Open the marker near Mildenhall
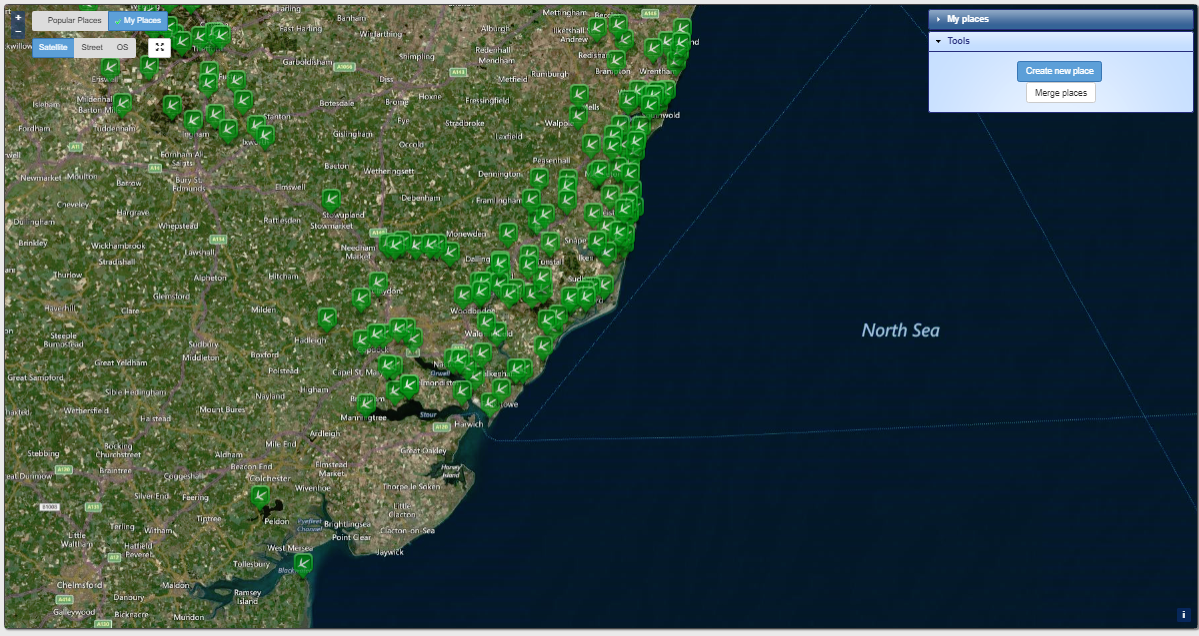Screen dimensions: 1199x636 (122, 103)
